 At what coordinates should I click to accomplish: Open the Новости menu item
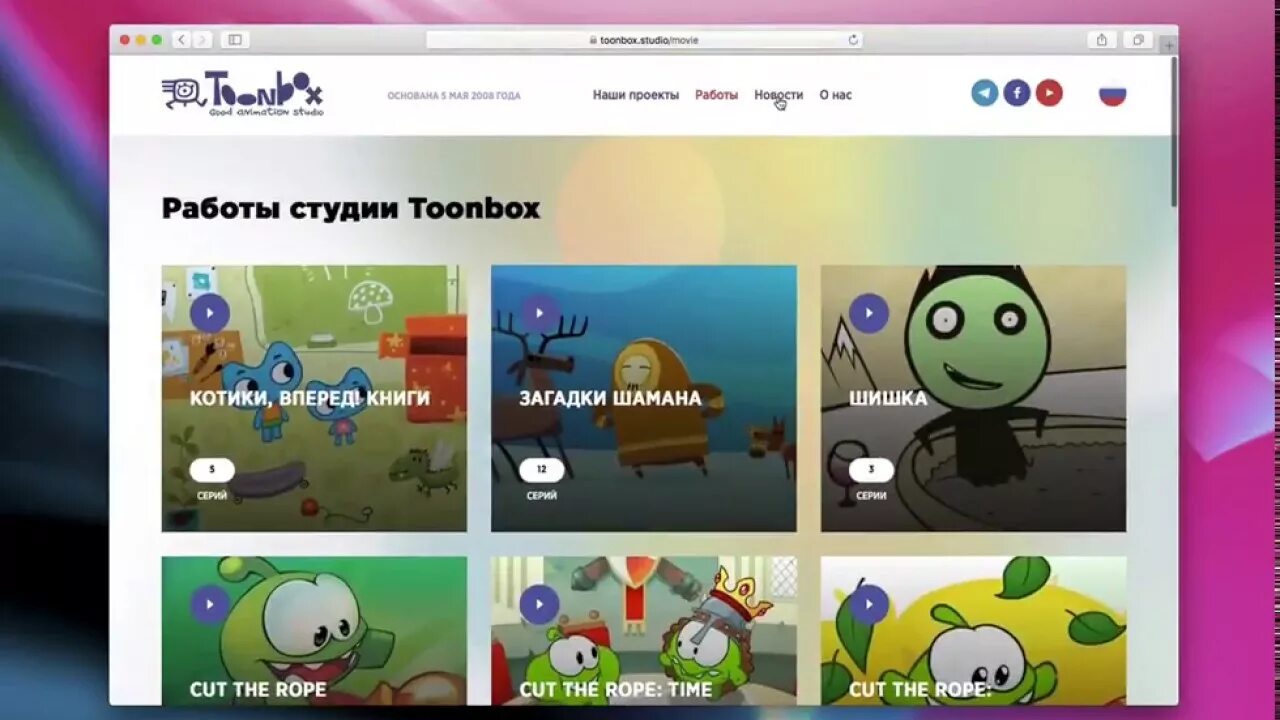pyautogui.click(x=779, y=95)
